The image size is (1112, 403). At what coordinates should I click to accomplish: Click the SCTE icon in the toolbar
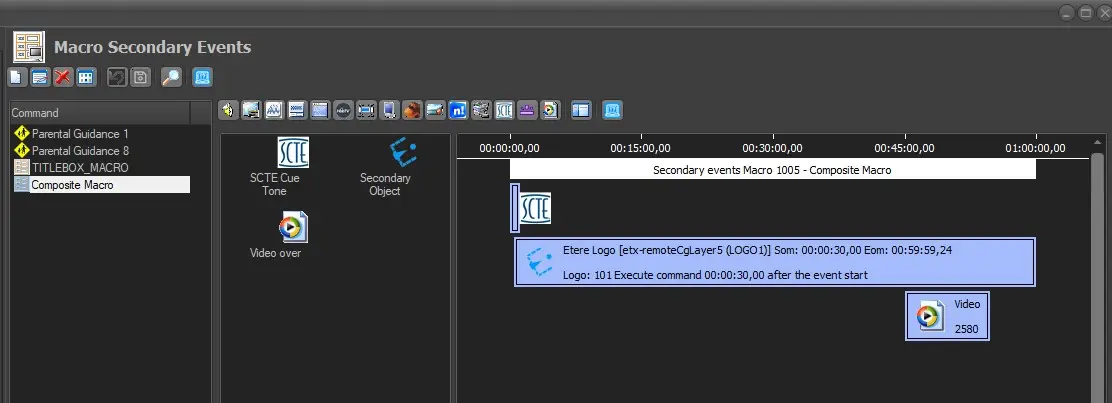[504, 110]
